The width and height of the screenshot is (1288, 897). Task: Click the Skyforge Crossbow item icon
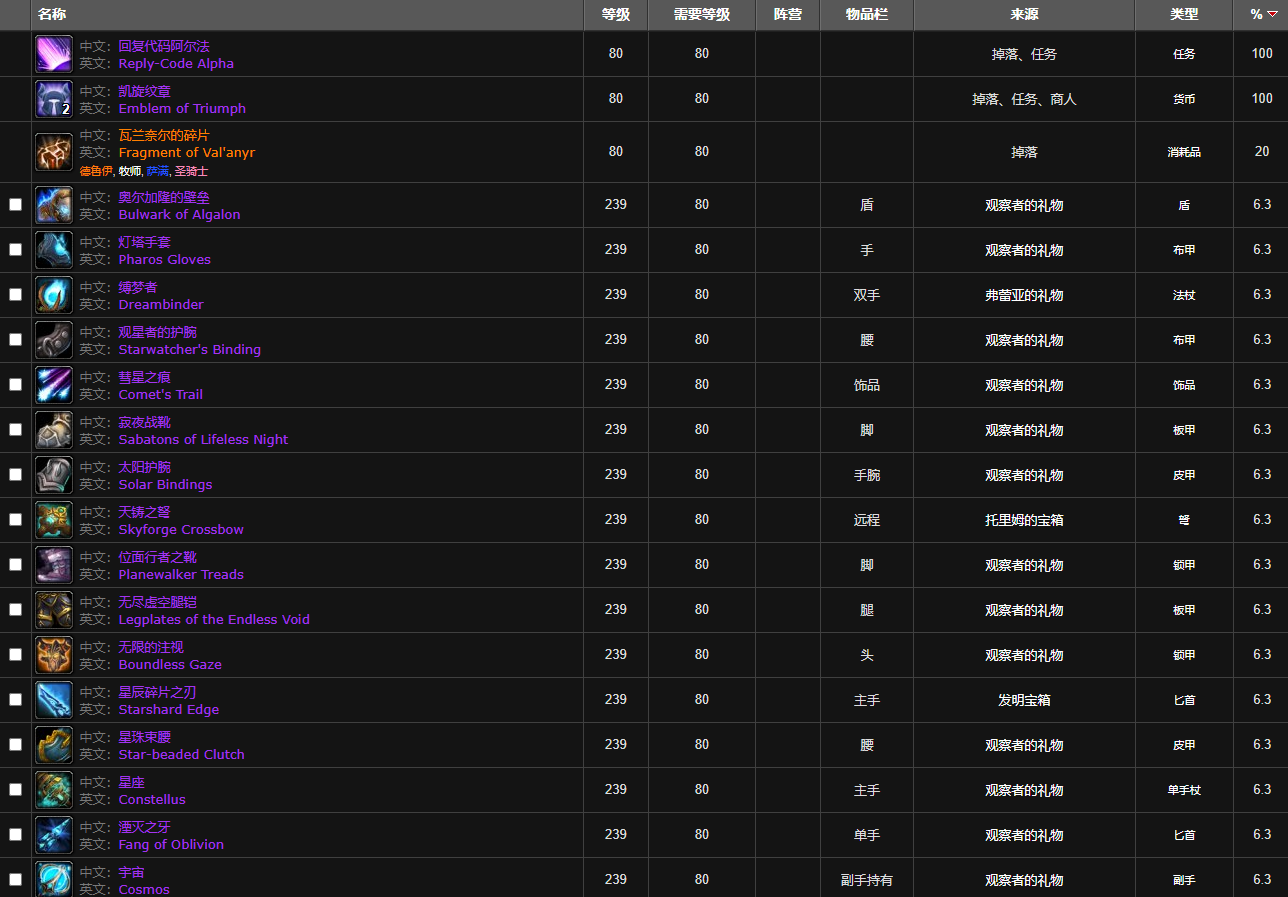(54, 520)
